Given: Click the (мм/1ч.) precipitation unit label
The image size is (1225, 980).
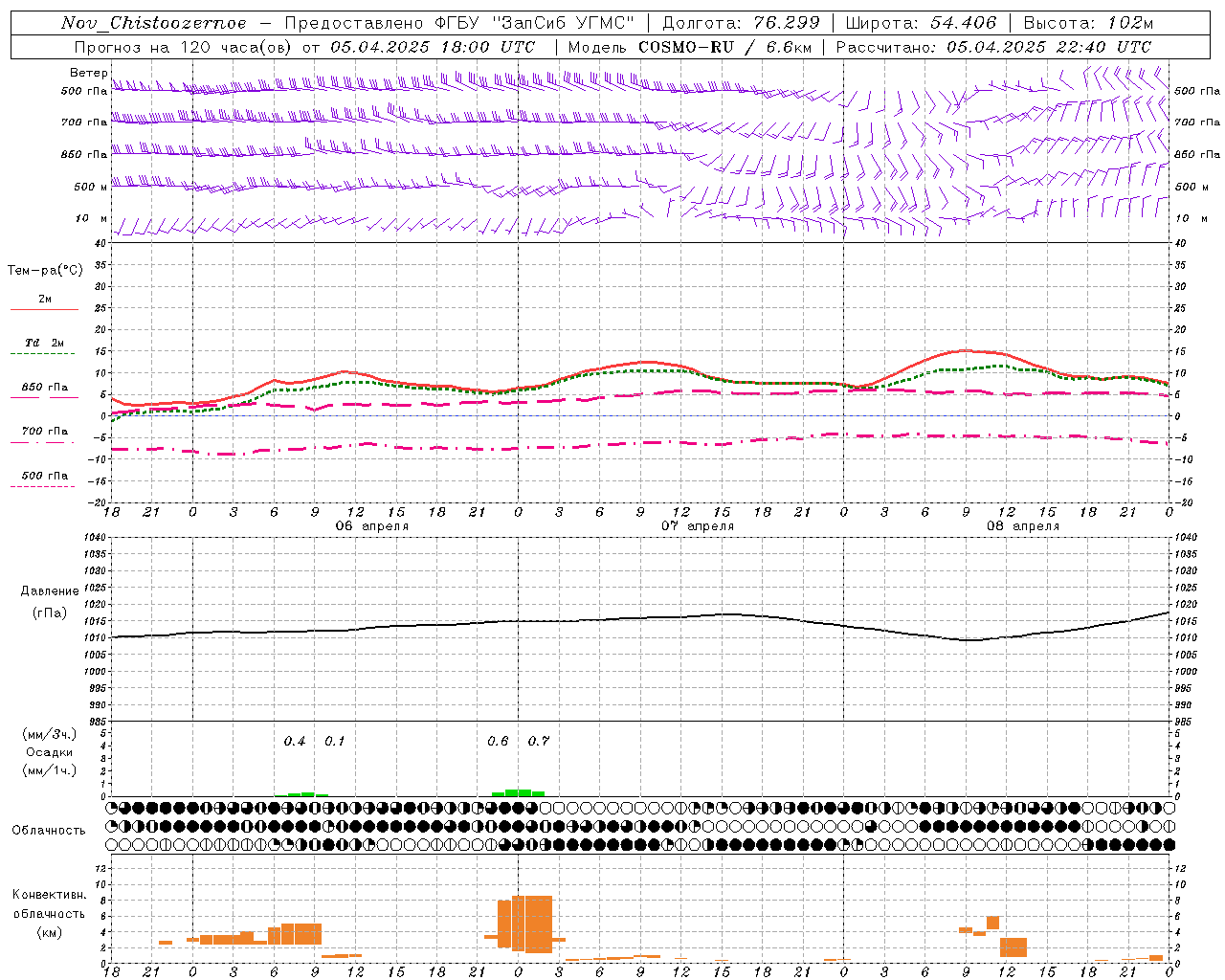Looking at the screenshot, I should click(x=50, y=770).
